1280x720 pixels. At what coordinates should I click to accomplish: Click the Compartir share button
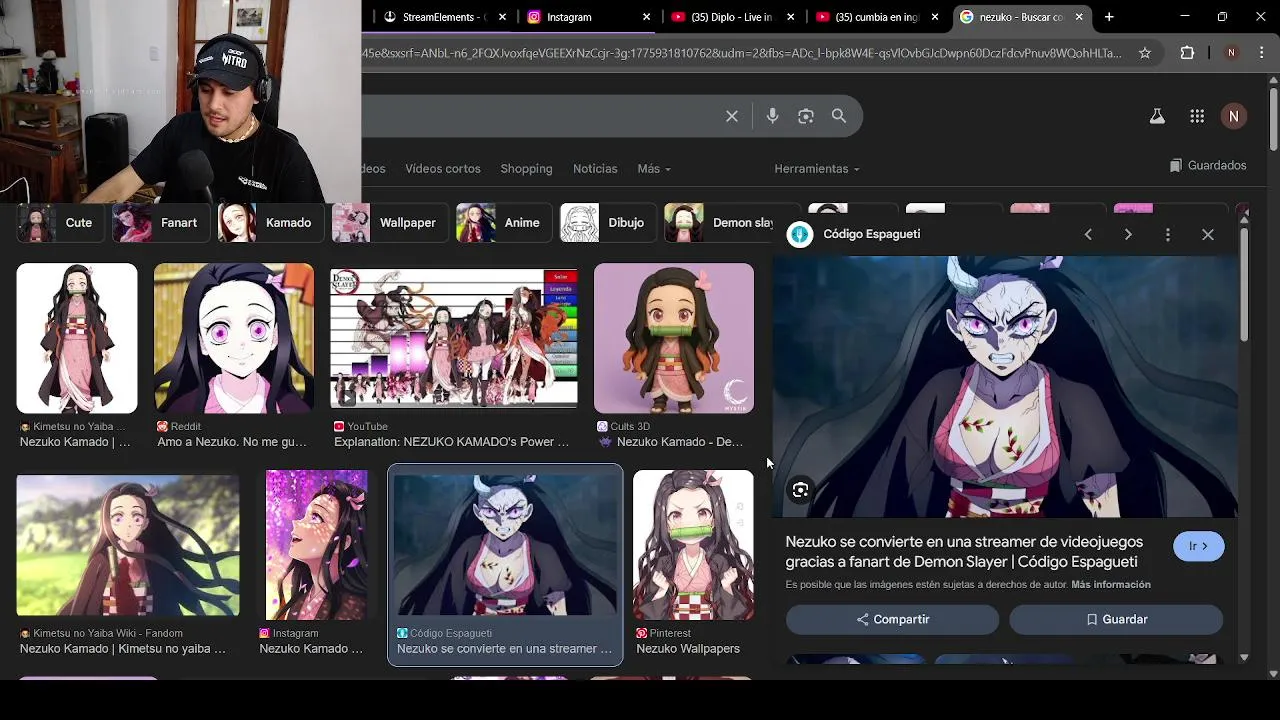(x=892, y=620)
